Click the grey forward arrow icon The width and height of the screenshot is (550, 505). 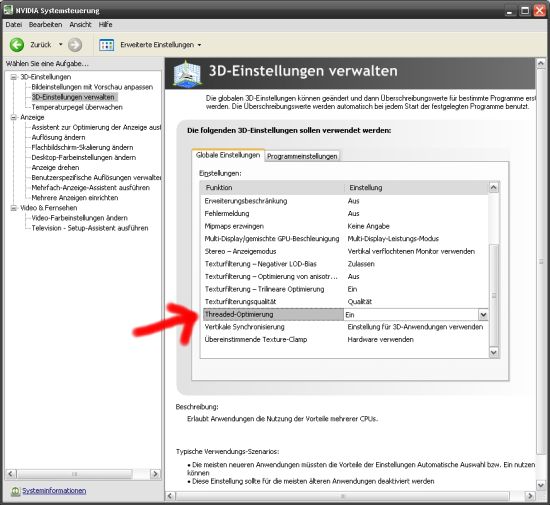click(x=75, y=45)
